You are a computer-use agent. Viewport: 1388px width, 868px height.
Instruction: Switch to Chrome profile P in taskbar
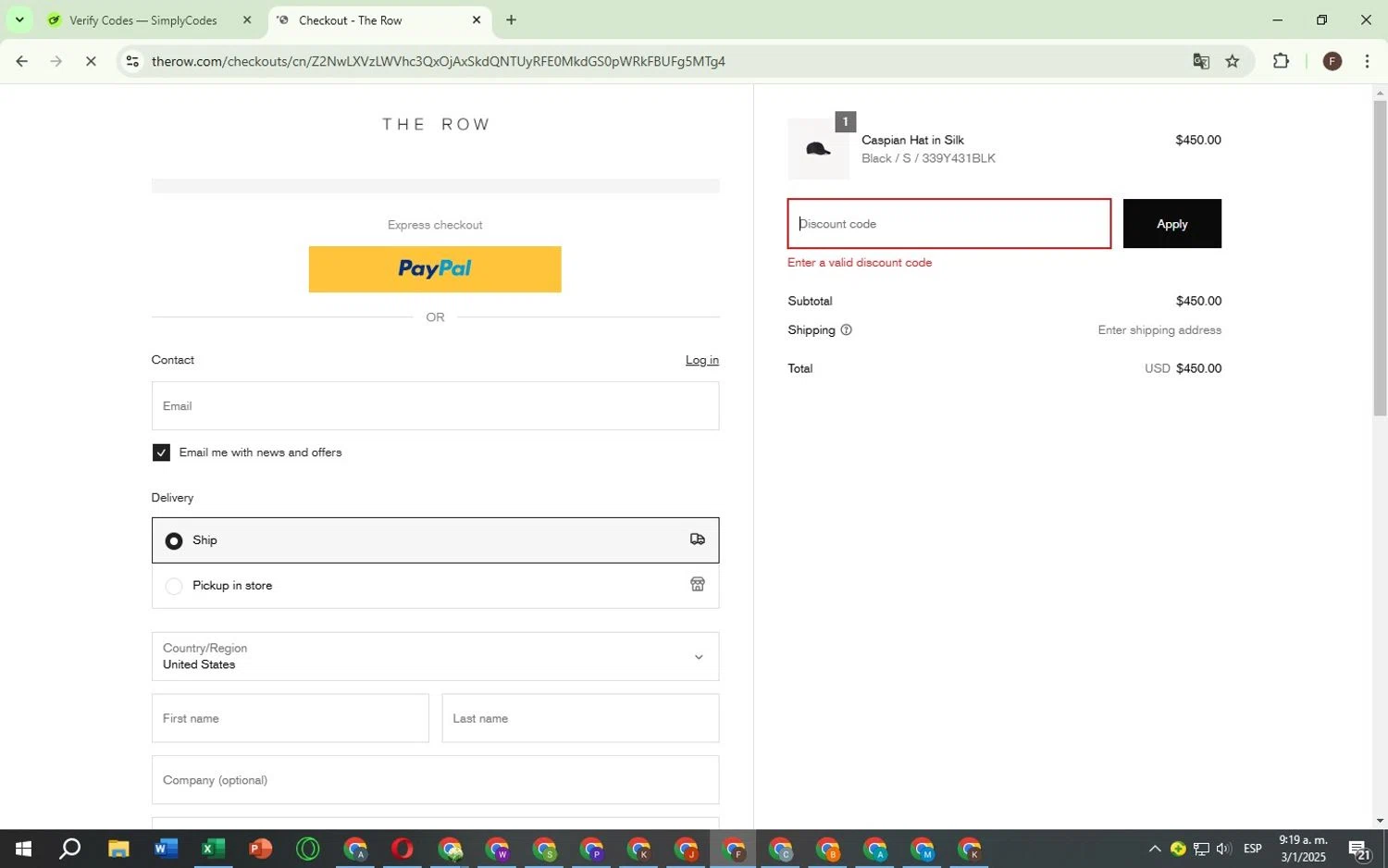click(591, 849)
